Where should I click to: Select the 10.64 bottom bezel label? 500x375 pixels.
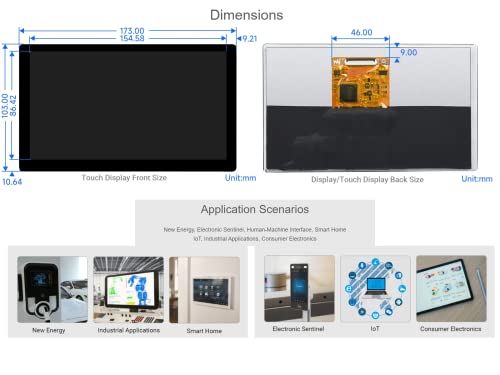[x=12, y=182]
